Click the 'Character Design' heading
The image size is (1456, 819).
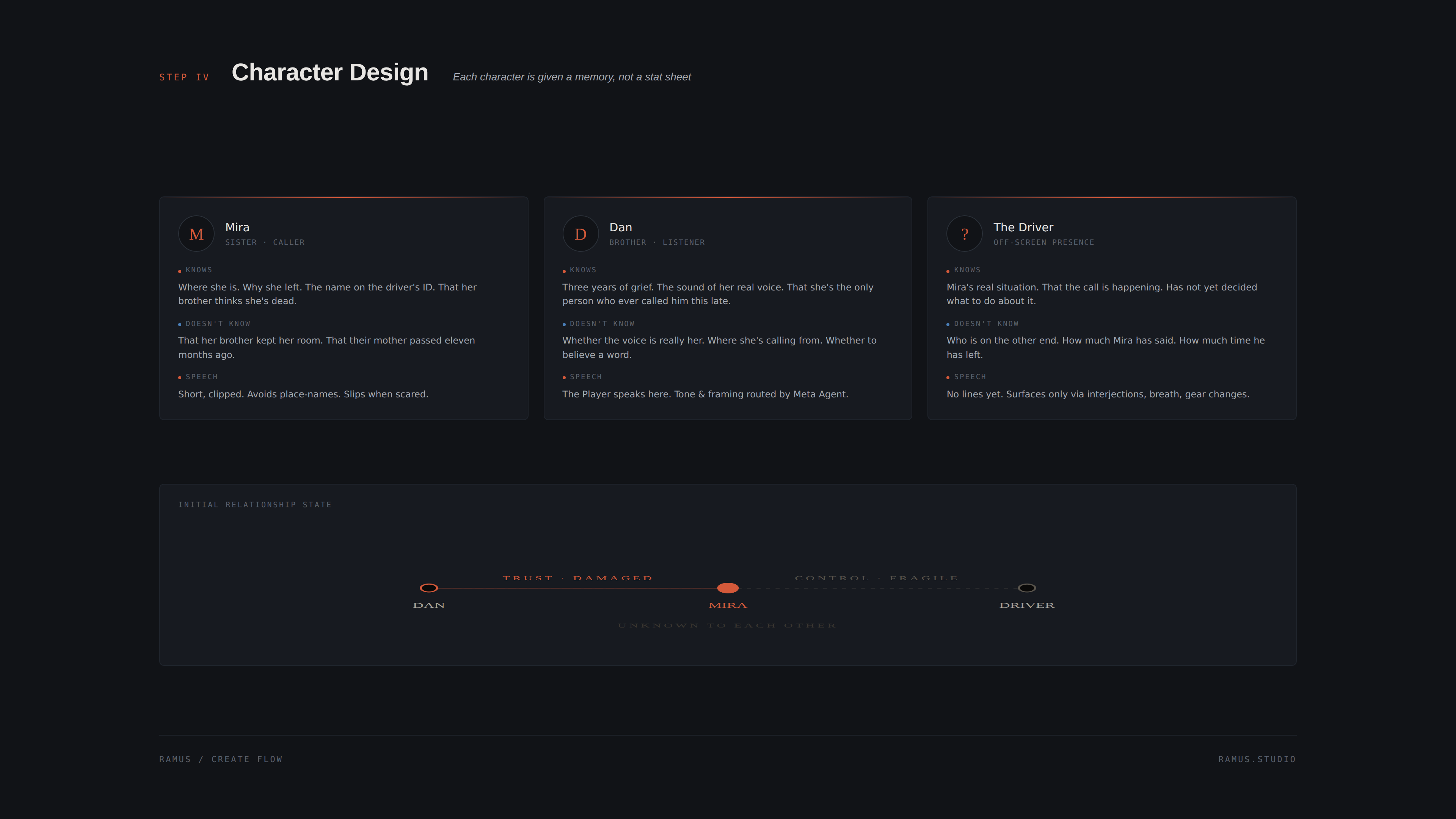click(x=330, y=72)
